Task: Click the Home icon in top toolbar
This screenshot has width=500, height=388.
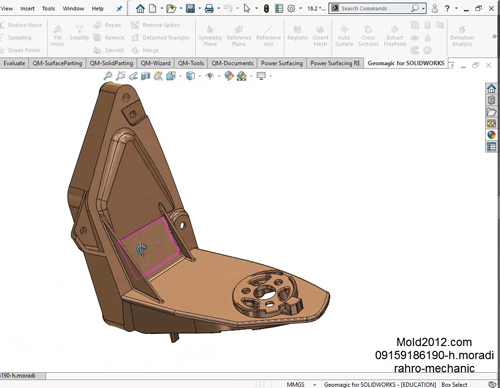Action: [140, 8]
